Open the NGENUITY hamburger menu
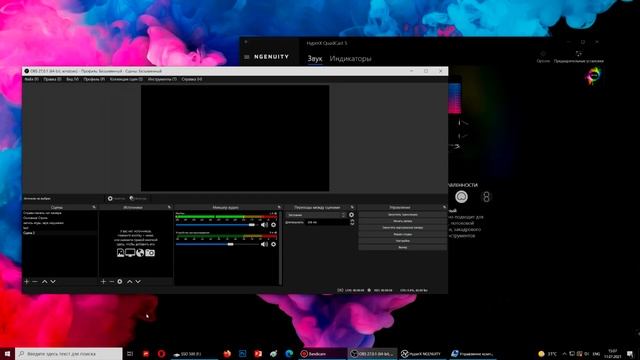This screenshot has width=640, height=360. 247,57
